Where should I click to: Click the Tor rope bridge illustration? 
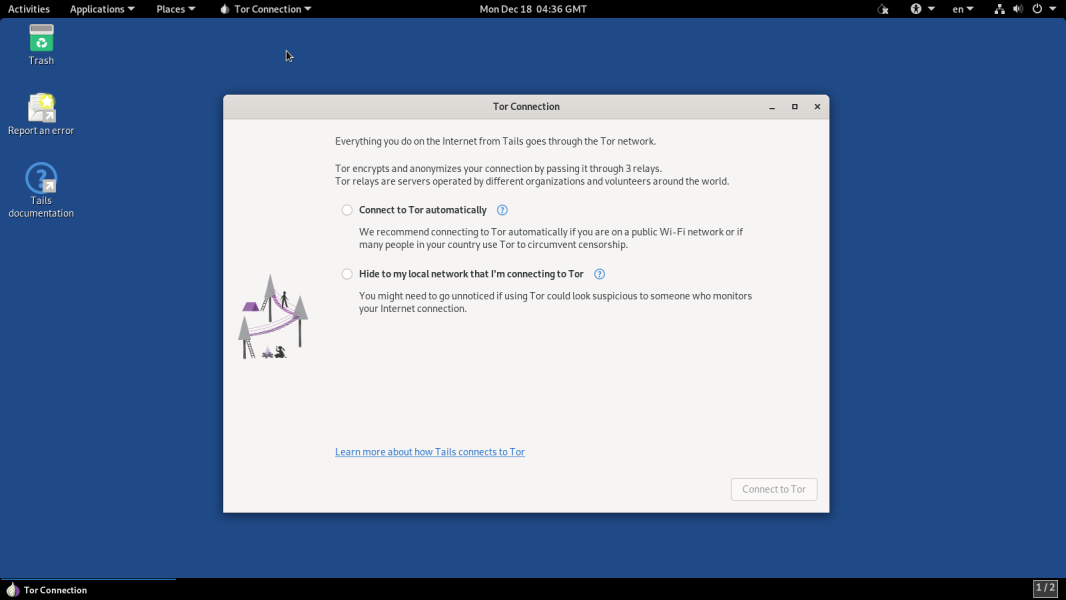pos(273,317)
